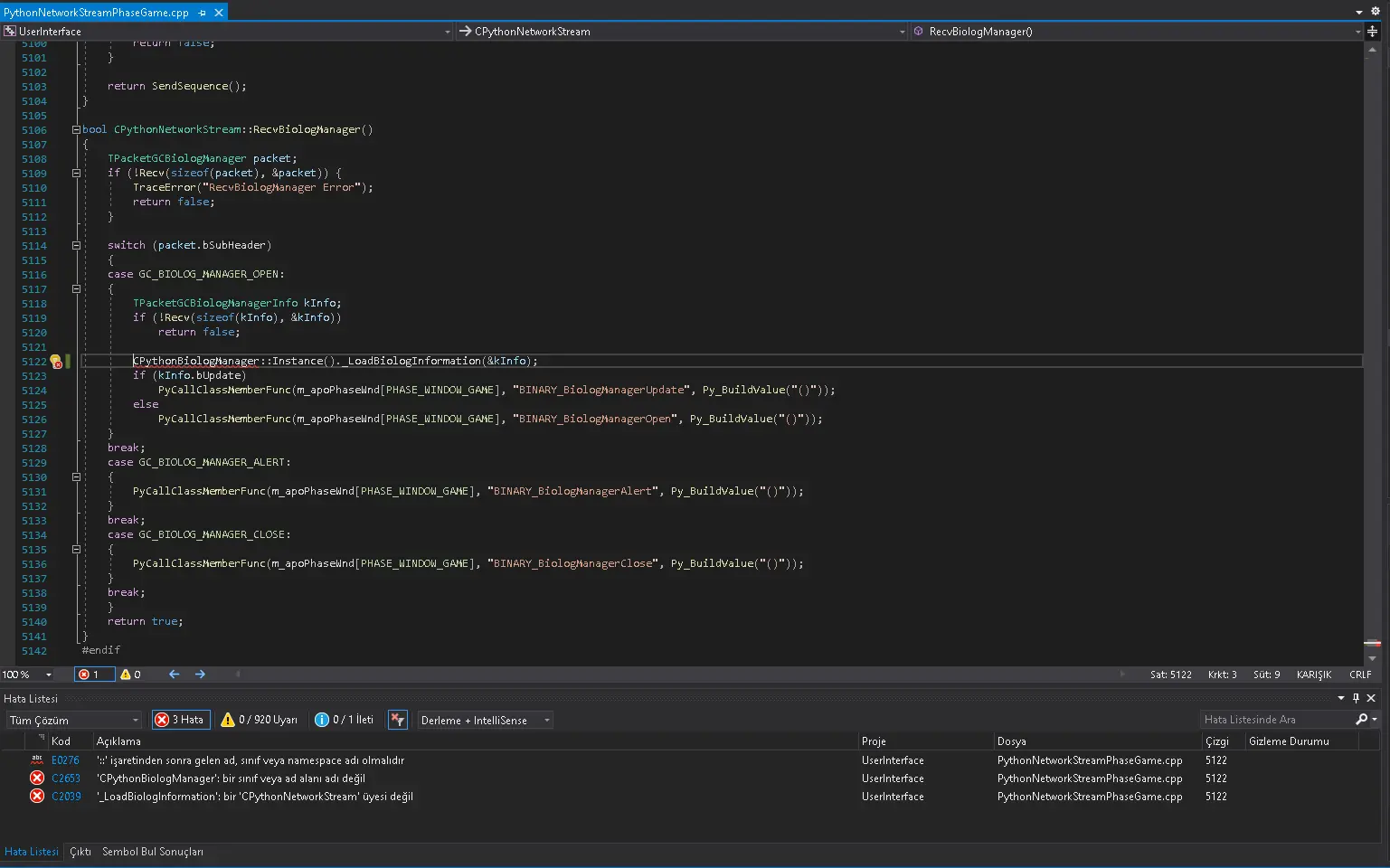This screenshot has height=868, width=1390.
Task: Toggle the clear build IntelliSense filter icon
Action: (x=397, y=720)
